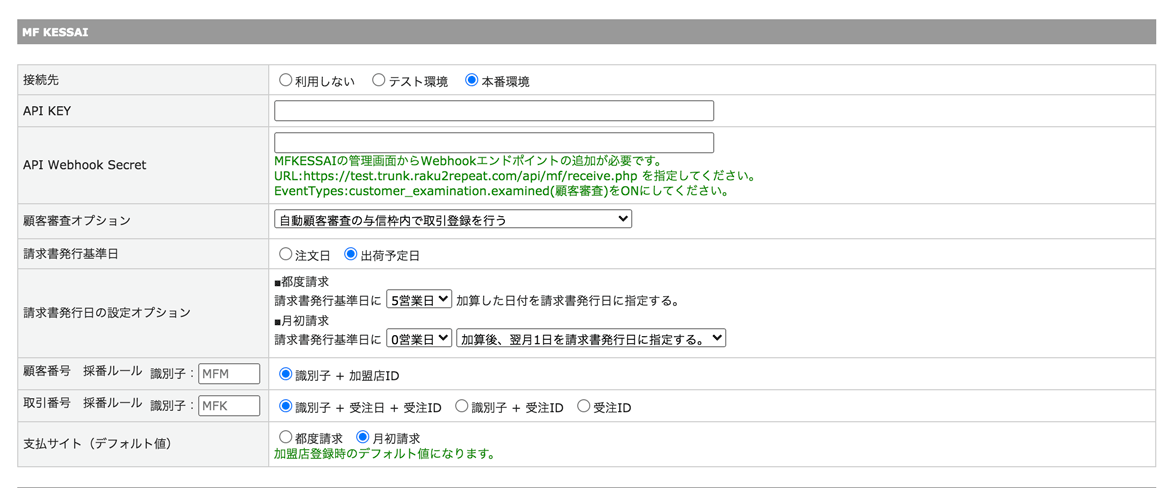This screenshot has width=1175, height=488.
Task: Select the 受注ID only transaction rule
Action: [x=584, y=406]
